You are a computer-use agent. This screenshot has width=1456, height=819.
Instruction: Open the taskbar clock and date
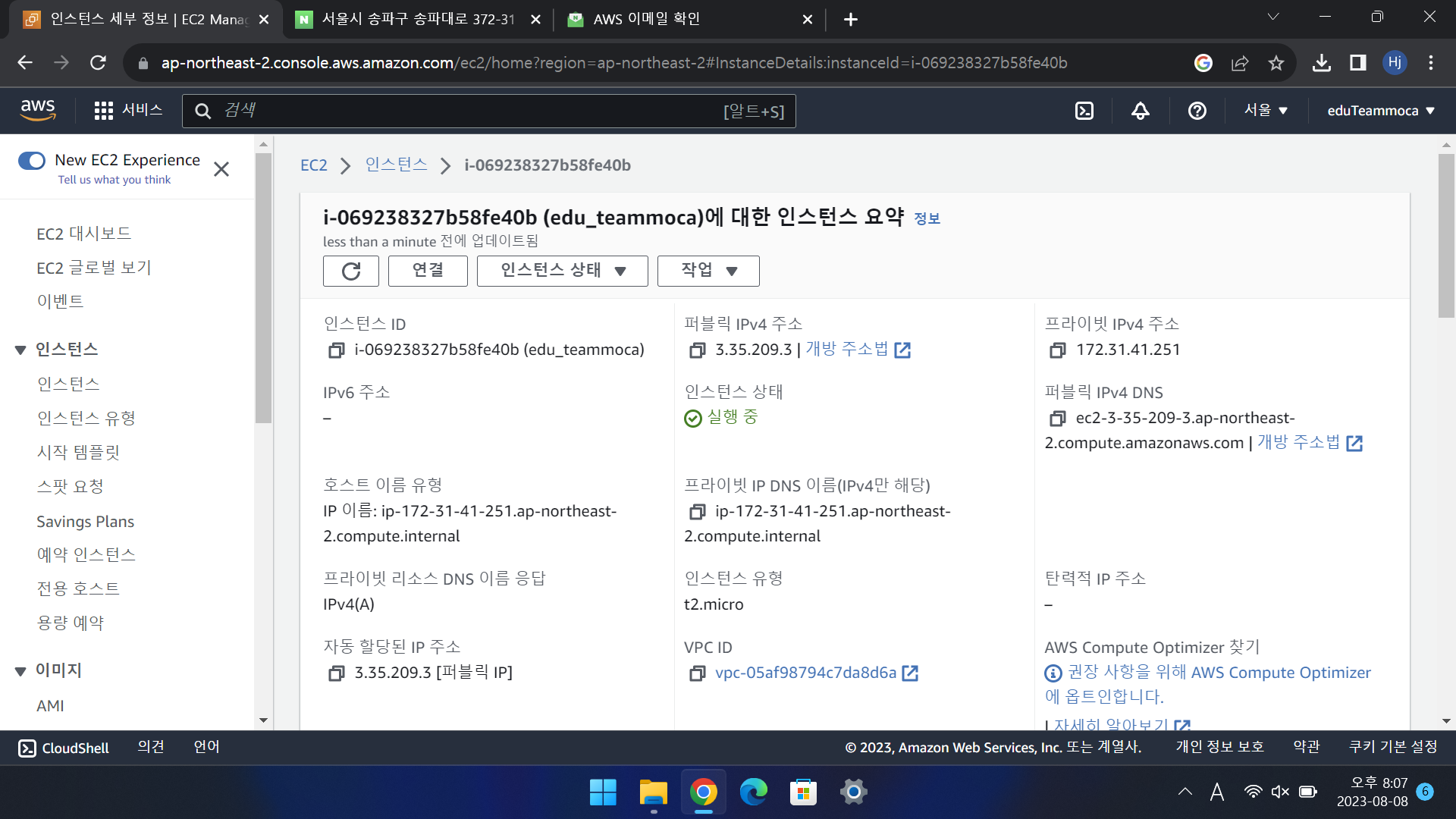point(1372,792)
